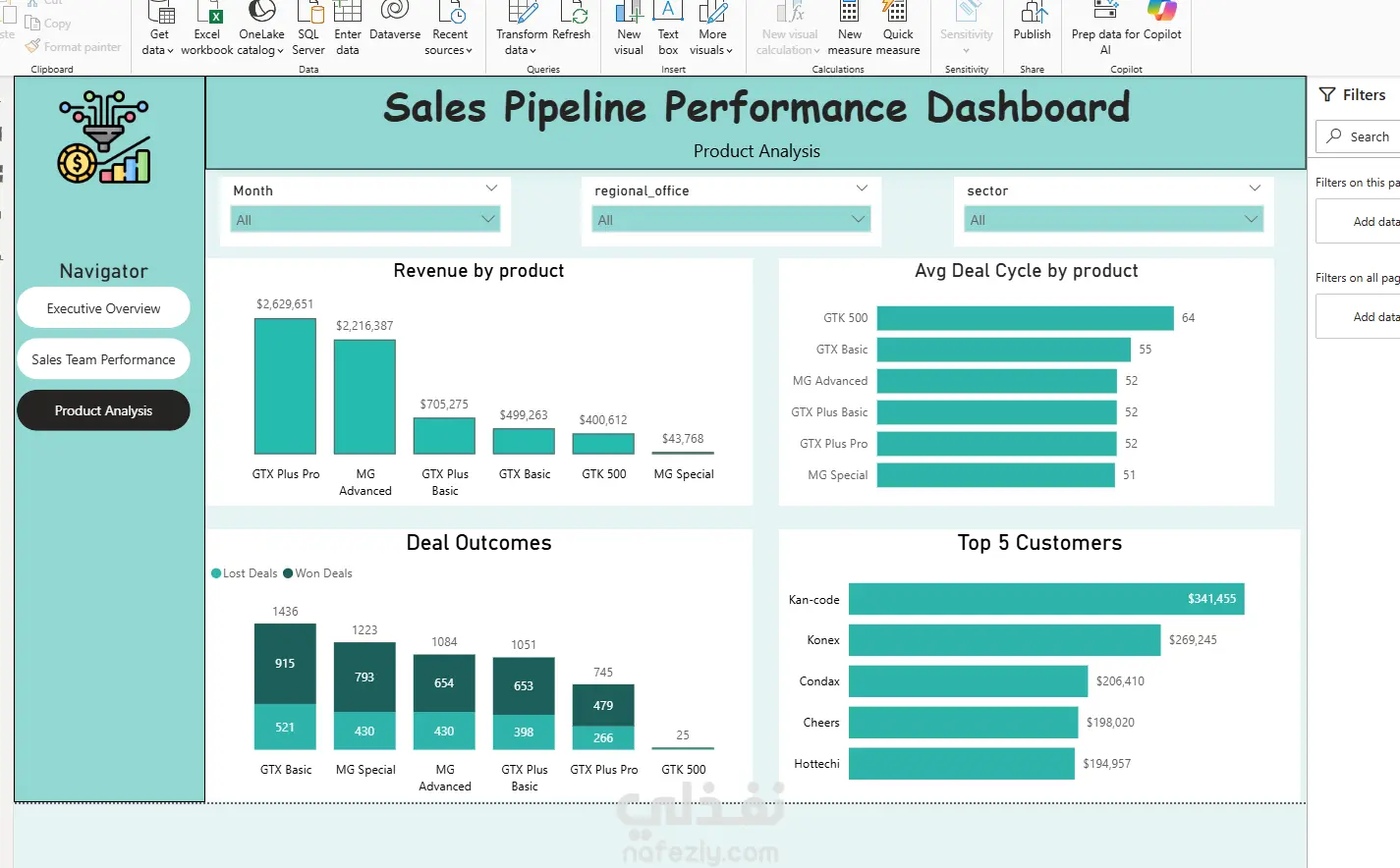Viewport: 1400px width, 868px height.
Task: Click the Revenue by product title
Action: (x=478, y=271)
